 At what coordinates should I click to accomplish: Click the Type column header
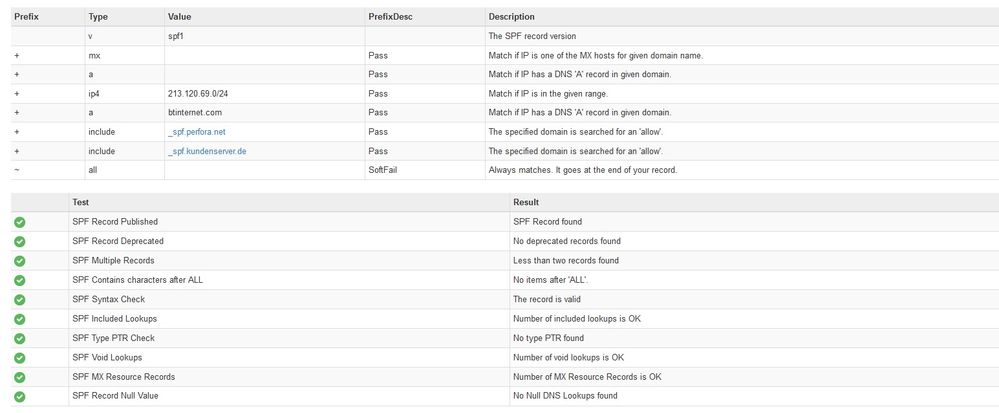(98, 17)
